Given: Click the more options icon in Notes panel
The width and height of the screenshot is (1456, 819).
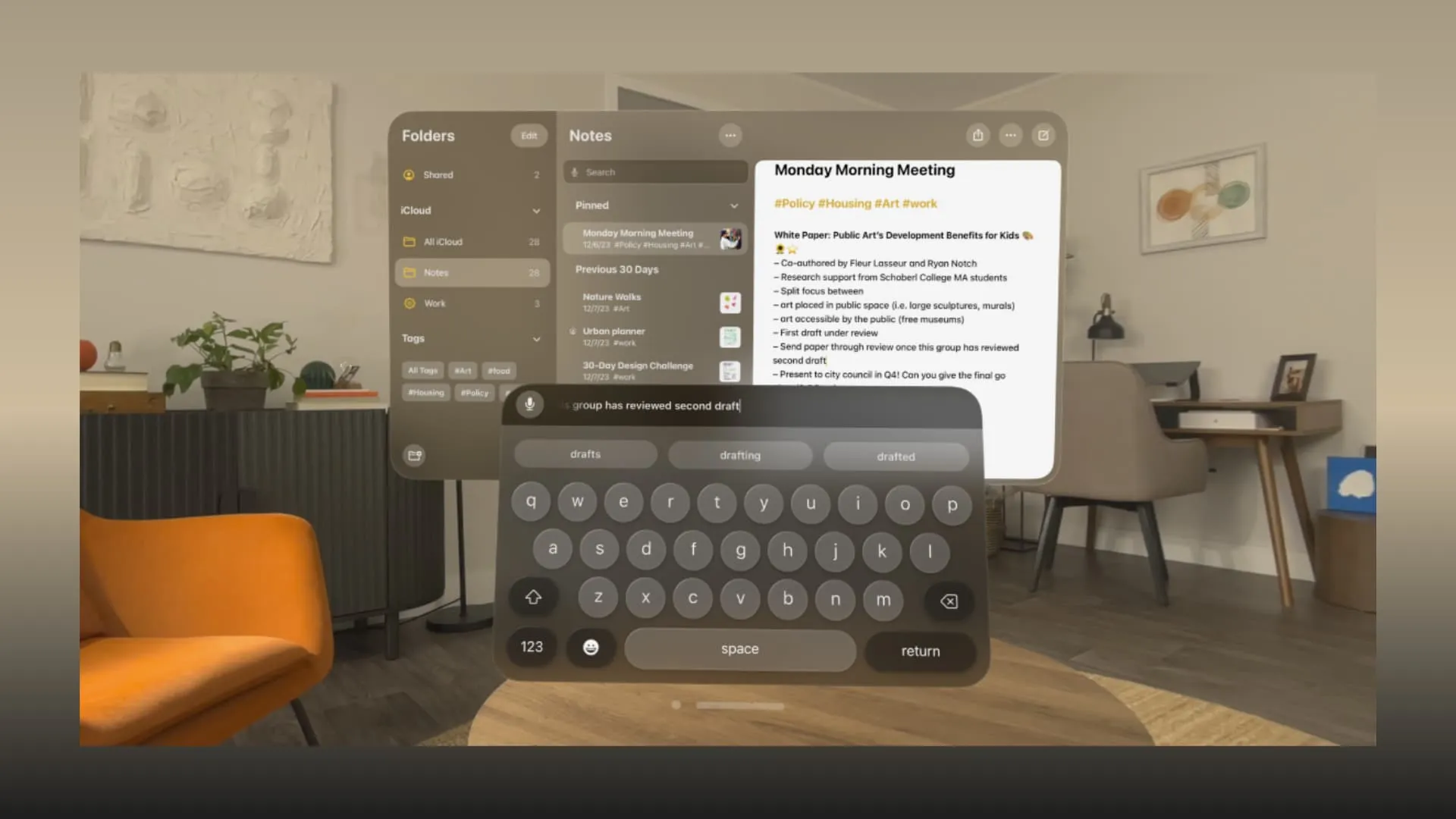Looking at the screenshot, I should [x=730, y=134].
